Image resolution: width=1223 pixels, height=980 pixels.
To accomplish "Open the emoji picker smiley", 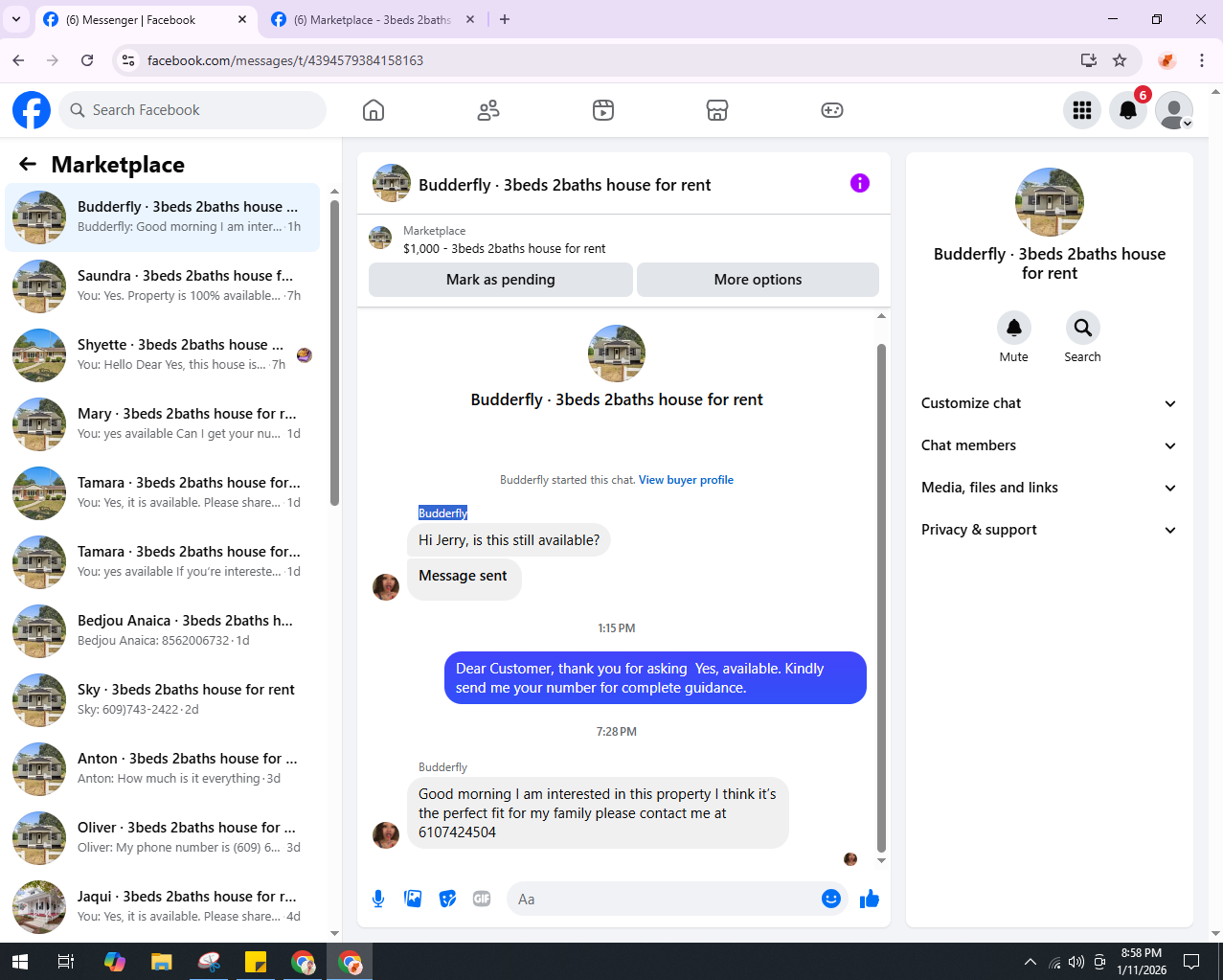I will pos(831,899).
